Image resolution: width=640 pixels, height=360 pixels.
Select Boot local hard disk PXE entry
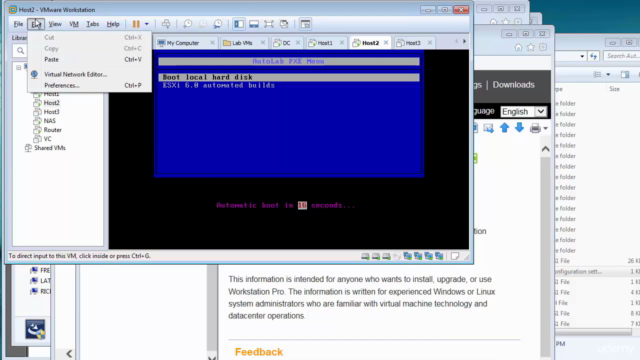pyautogui.click(x=289, y=77)
